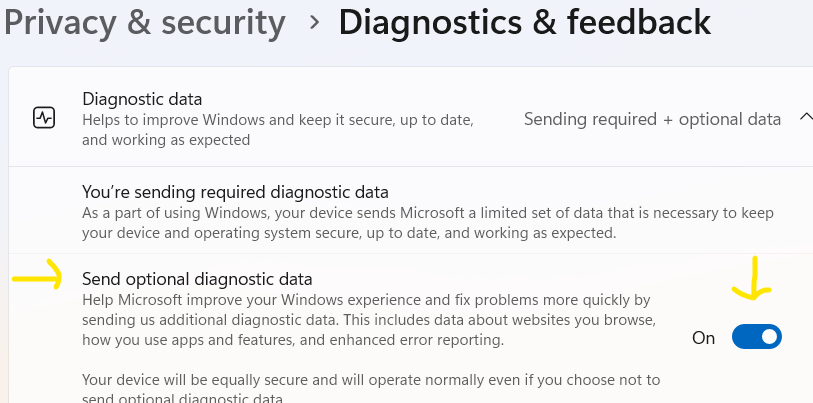Turn off Send optional diagnostic data toggle
Screen dimensions: 813x403
(x=756, y=337)
